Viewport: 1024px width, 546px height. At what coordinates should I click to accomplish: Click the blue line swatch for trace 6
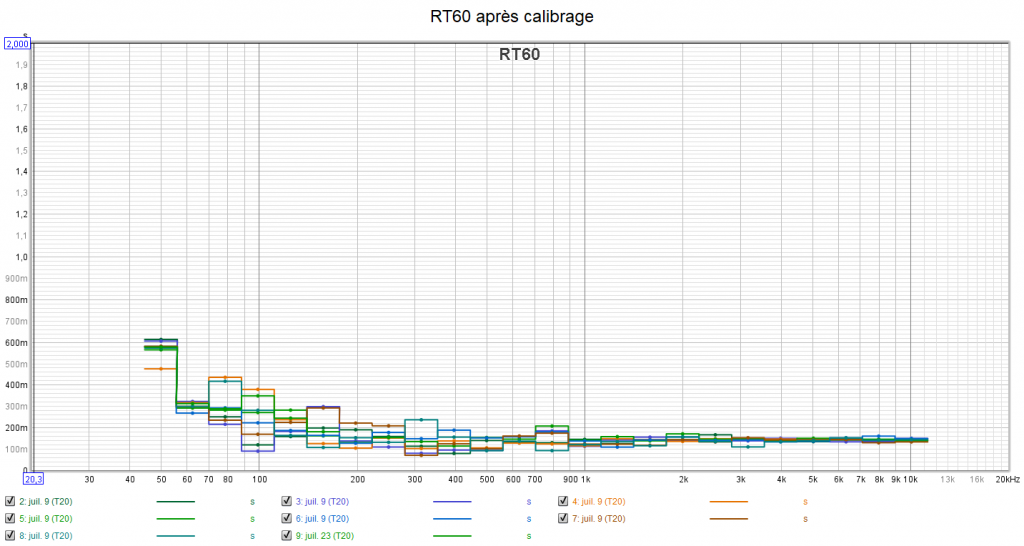[452, 519]
